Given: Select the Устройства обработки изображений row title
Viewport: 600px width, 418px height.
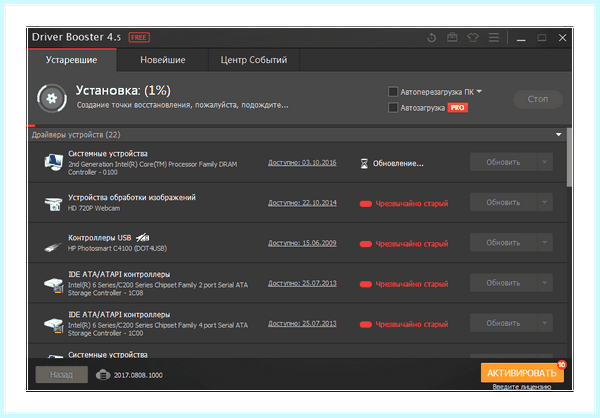Looking at the screenshot, I should point(132,198).
